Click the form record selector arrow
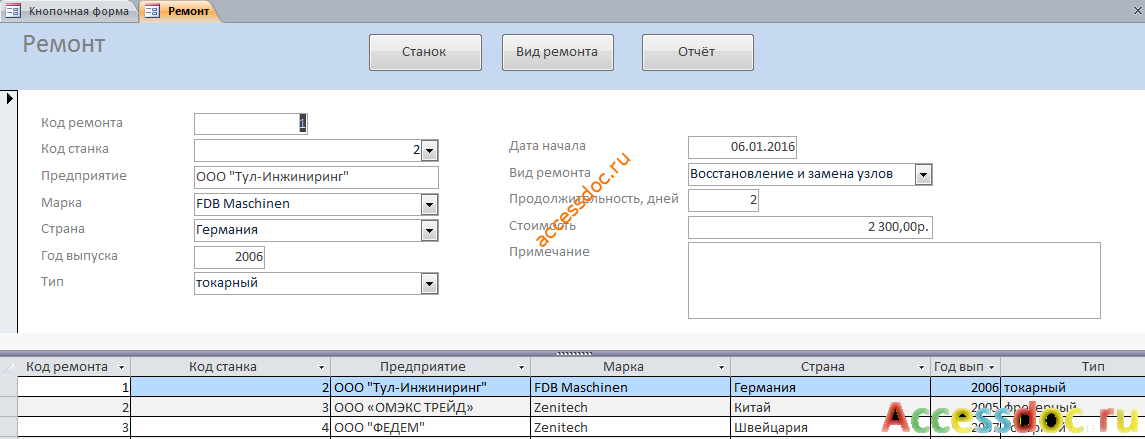This screenshot has width=1145, height=439. 9,98
